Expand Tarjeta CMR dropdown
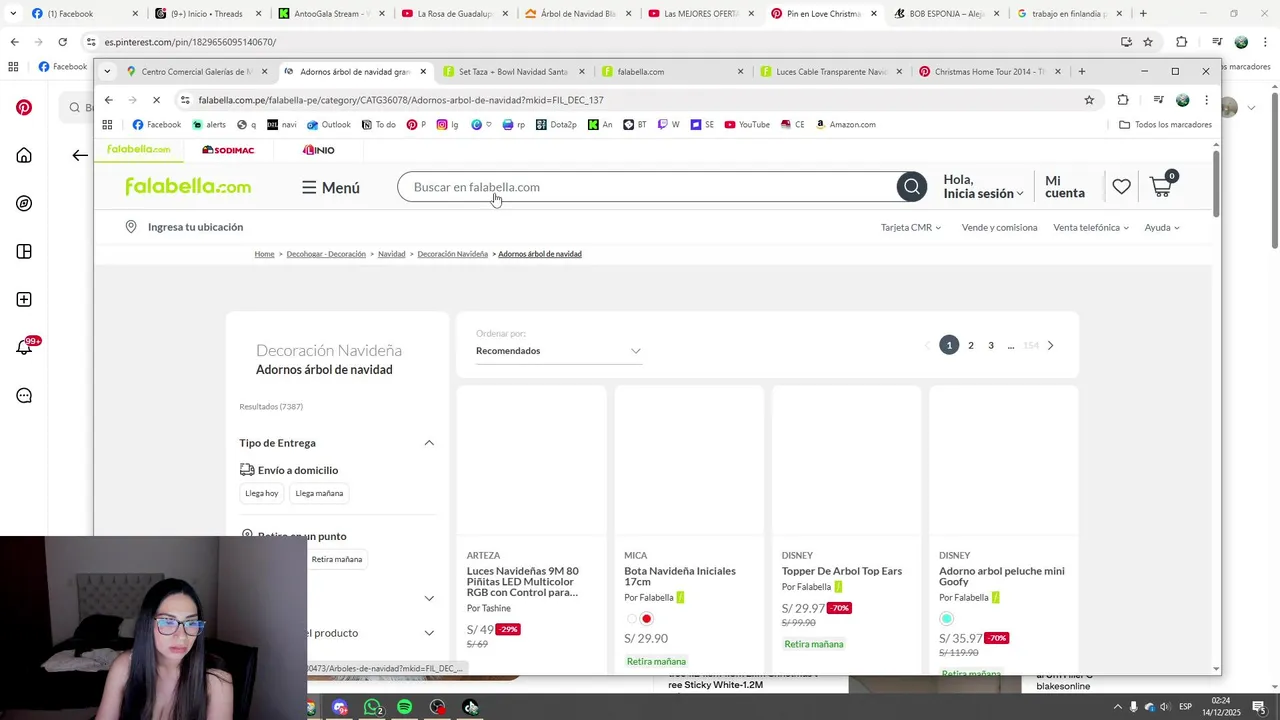Screen dimensions: 1280x720 tap(911, 228)
